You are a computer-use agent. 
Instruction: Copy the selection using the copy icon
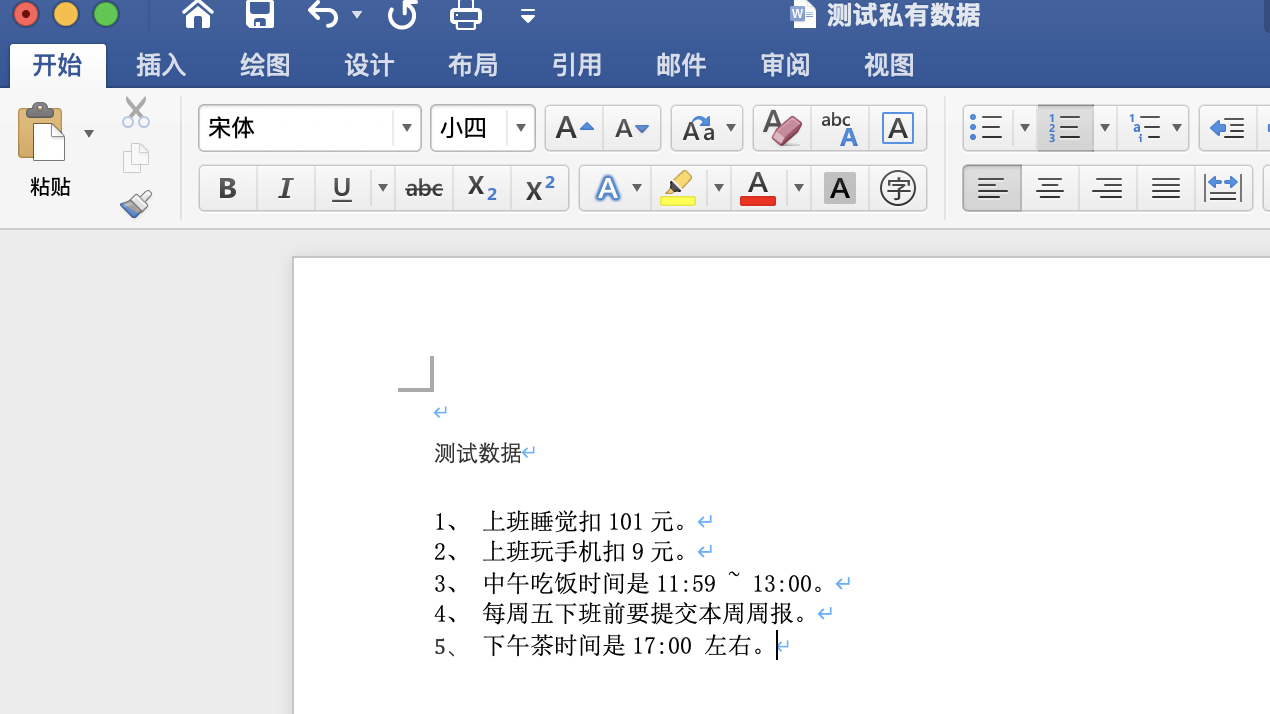coord(135,157)
